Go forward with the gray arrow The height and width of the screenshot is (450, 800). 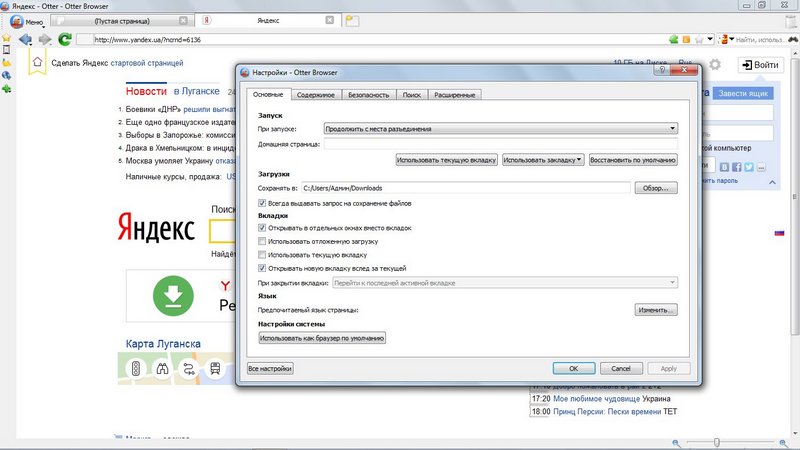(x=45, y=39)
